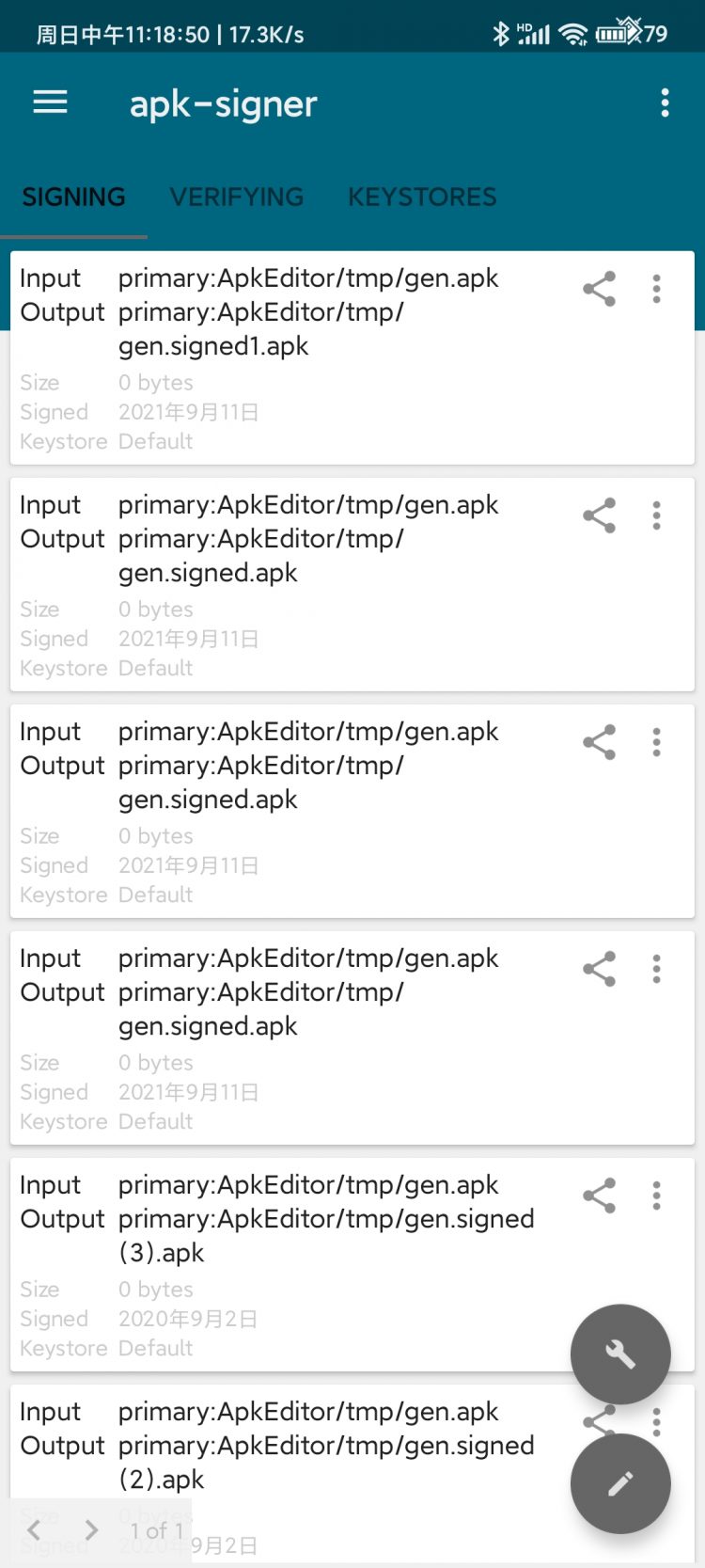
Task: Open the navigation drawer menu
Action: coord(50,103)
